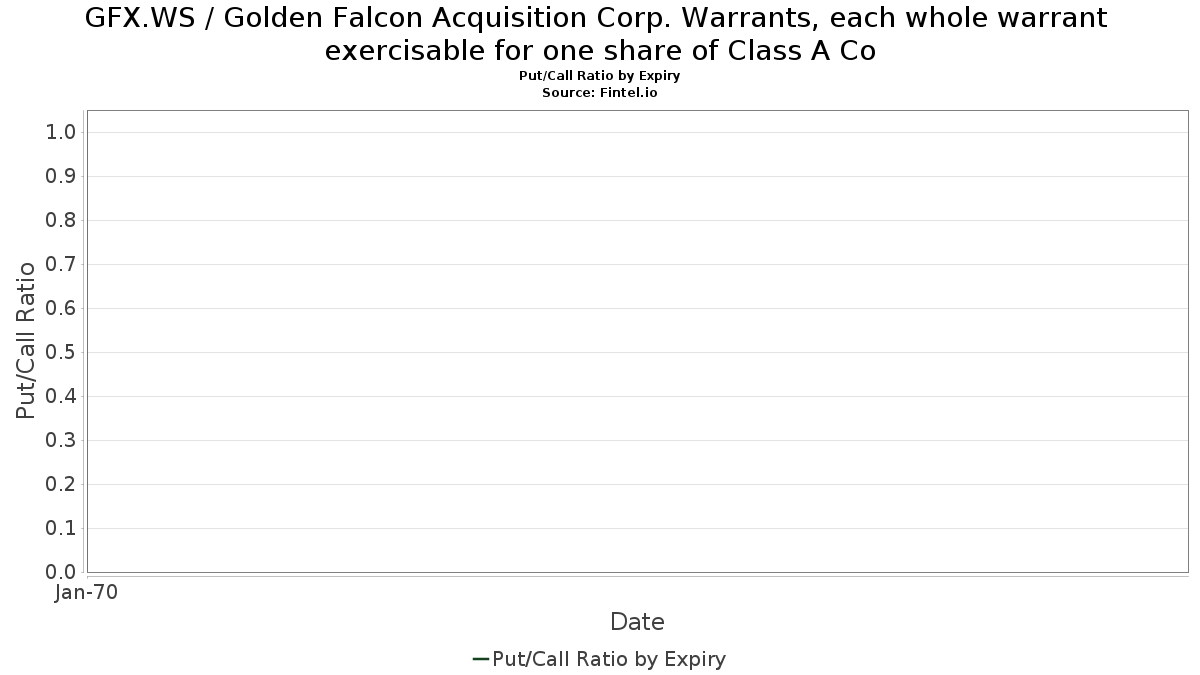This screenshot has width=1200, height=675.
Task: Click the vertical Put/Call Ratio axis title
Action: point(26,340)
